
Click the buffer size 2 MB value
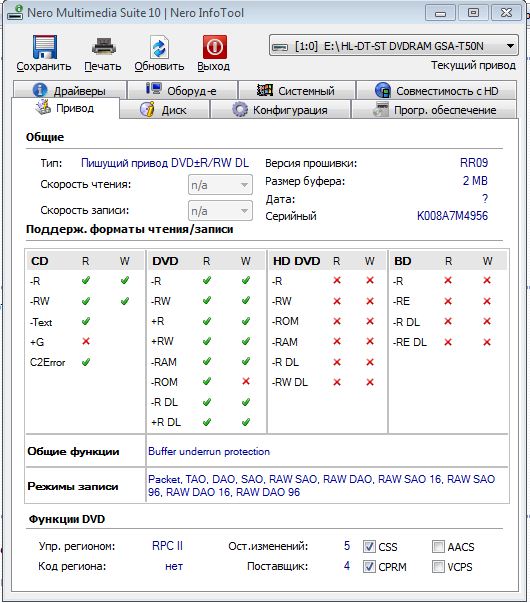(x=475, y=181)
